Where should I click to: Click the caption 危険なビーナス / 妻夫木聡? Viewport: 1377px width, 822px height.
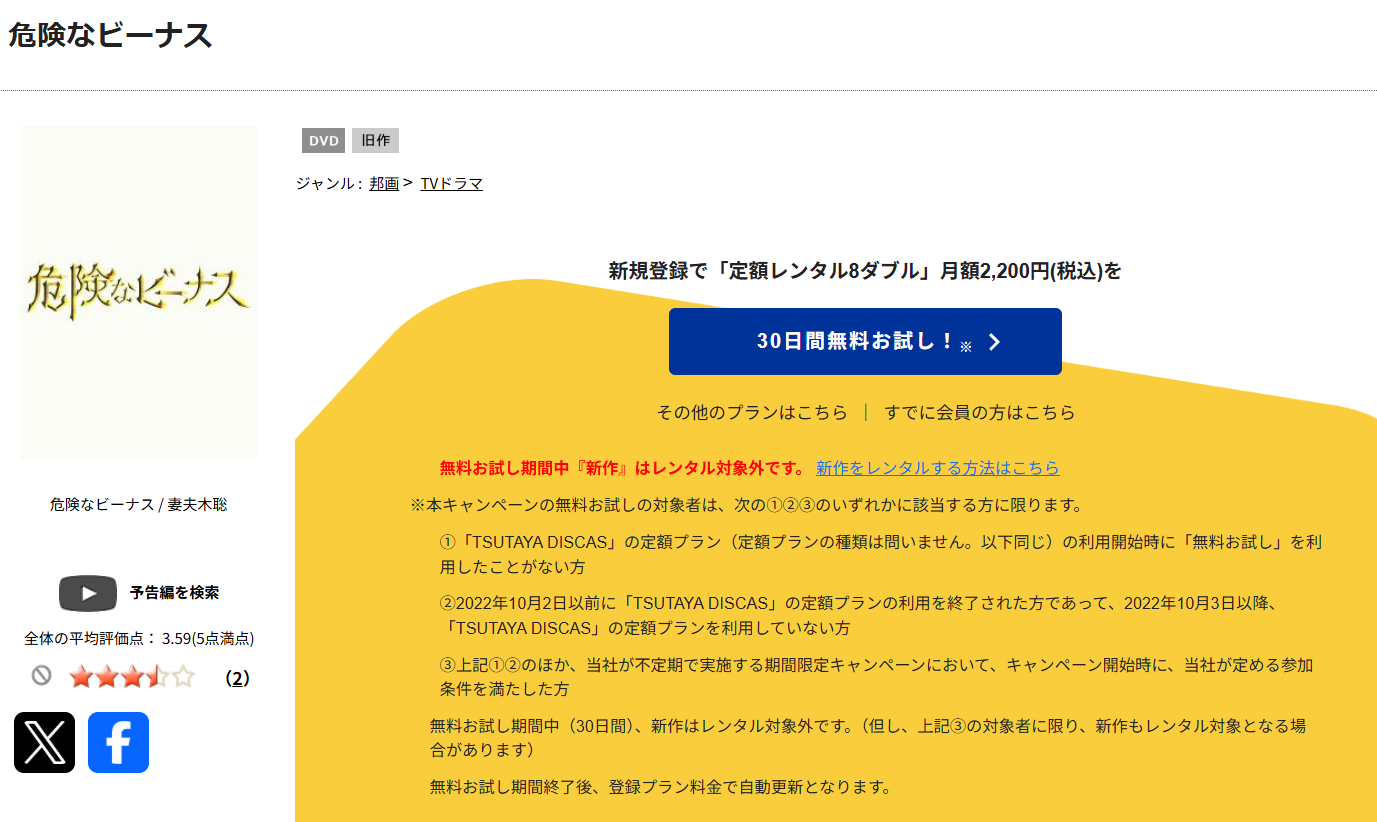138,504
